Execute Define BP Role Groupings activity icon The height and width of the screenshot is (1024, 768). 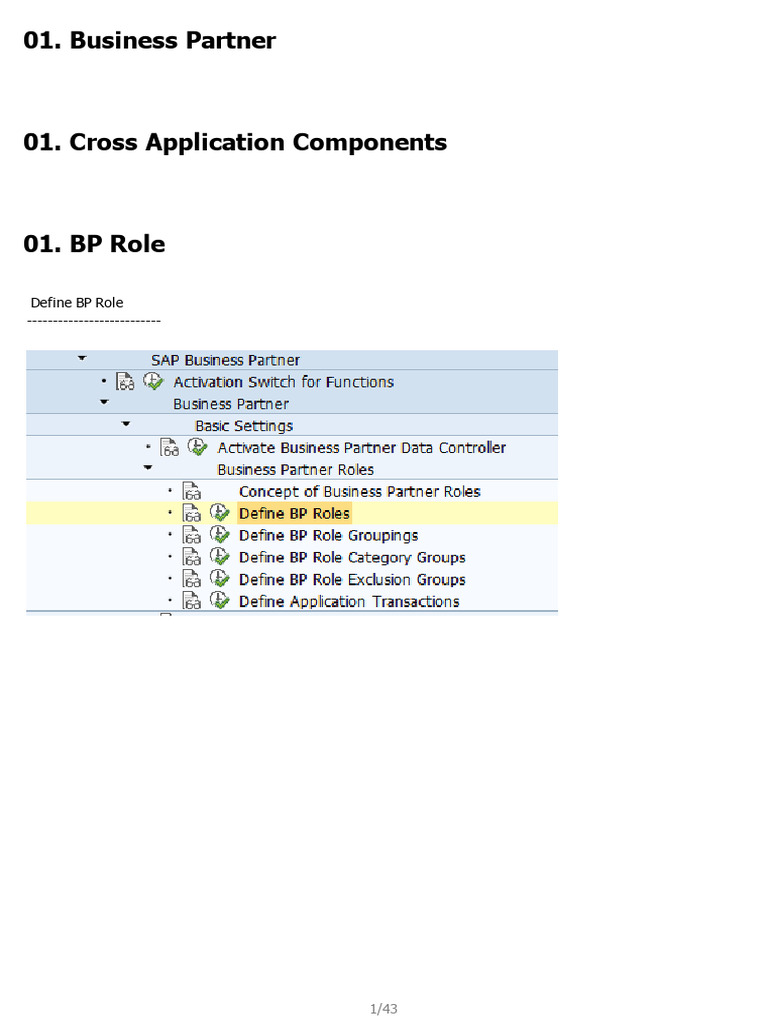point(219,535)
